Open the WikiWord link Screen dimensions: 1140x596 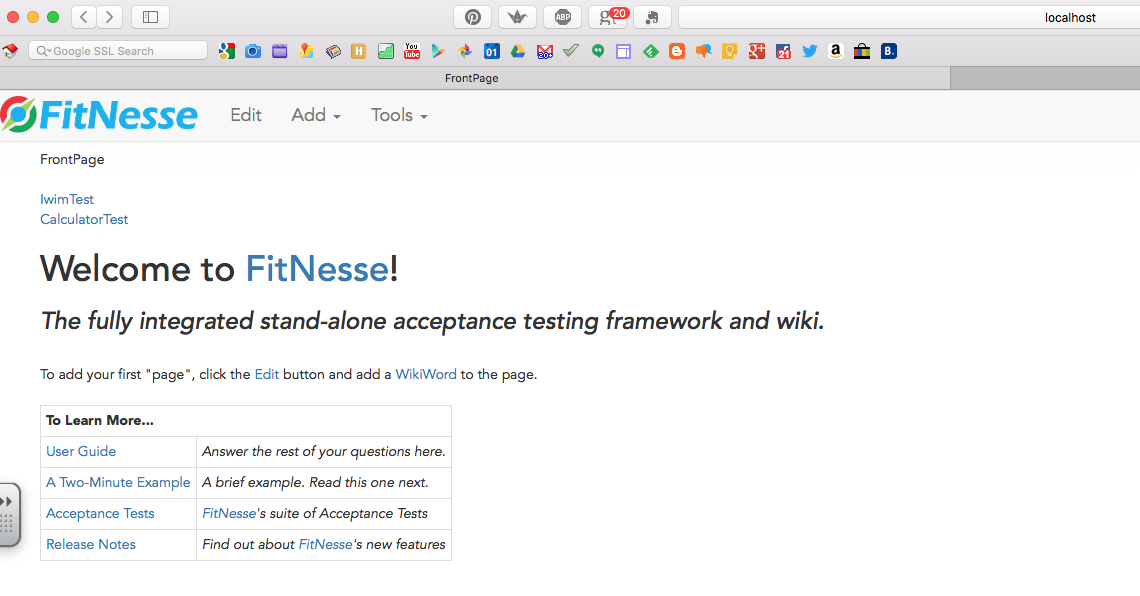(426, 374)
